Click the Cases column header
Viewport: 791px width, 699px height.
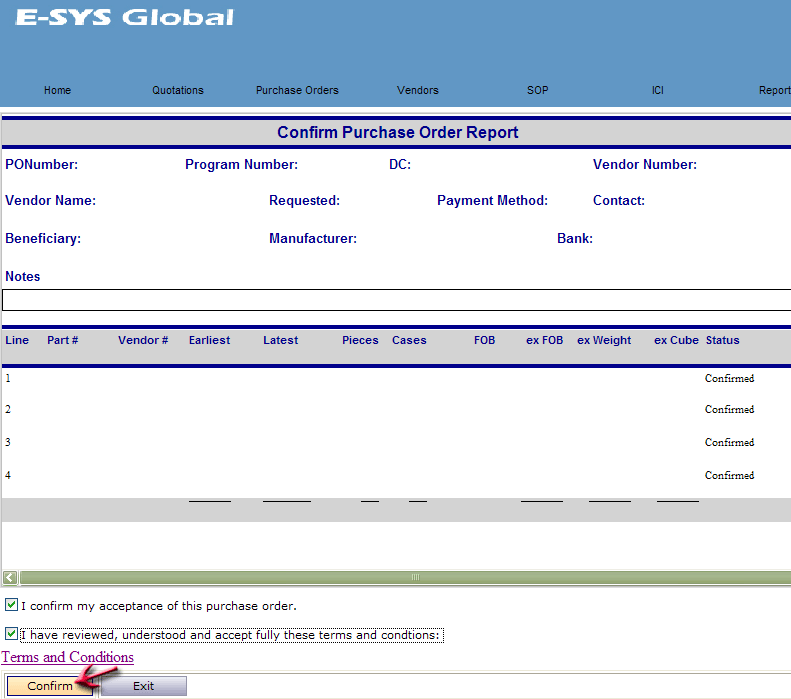click(409, 340)
